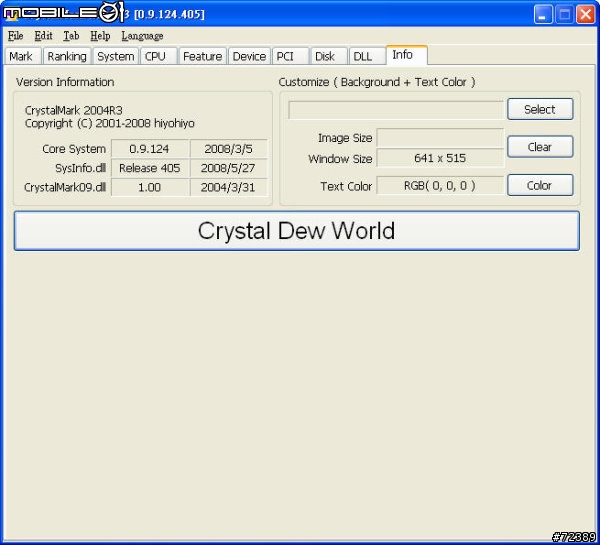Select the Info tab
This screenshot has height=545, width=600.
[x=407, y=55]
